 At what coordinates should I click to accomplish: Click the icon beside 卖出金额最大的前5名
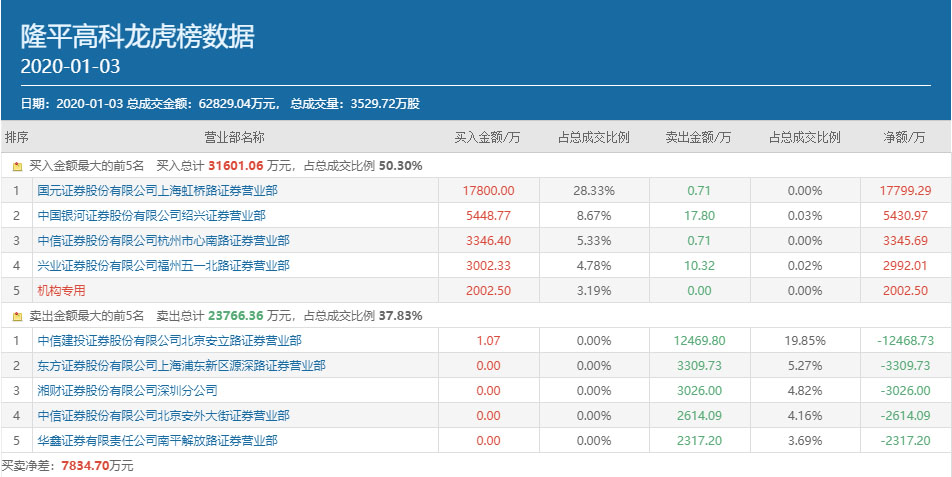point(18,316)
